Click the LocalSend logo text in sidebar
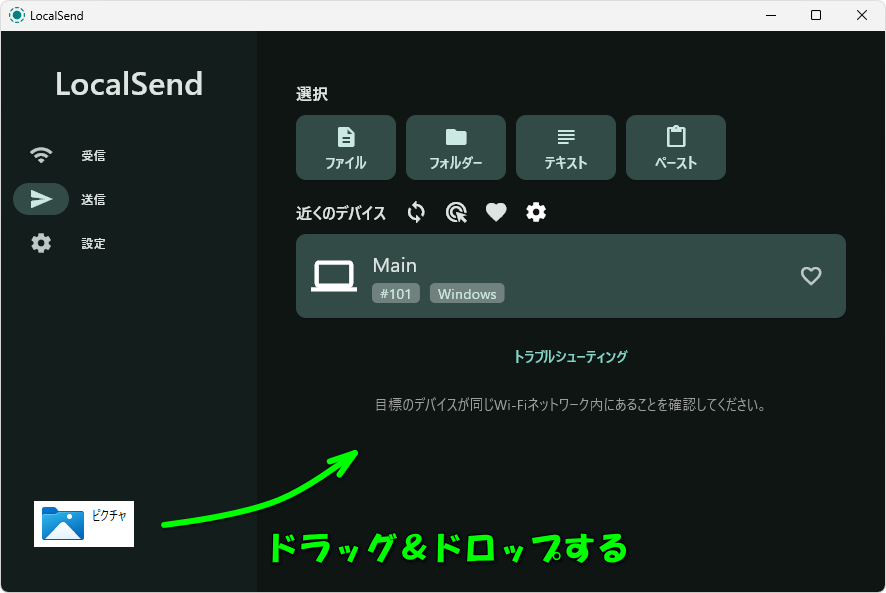Viewport: 886px width, 593px height. pos(129,84)
